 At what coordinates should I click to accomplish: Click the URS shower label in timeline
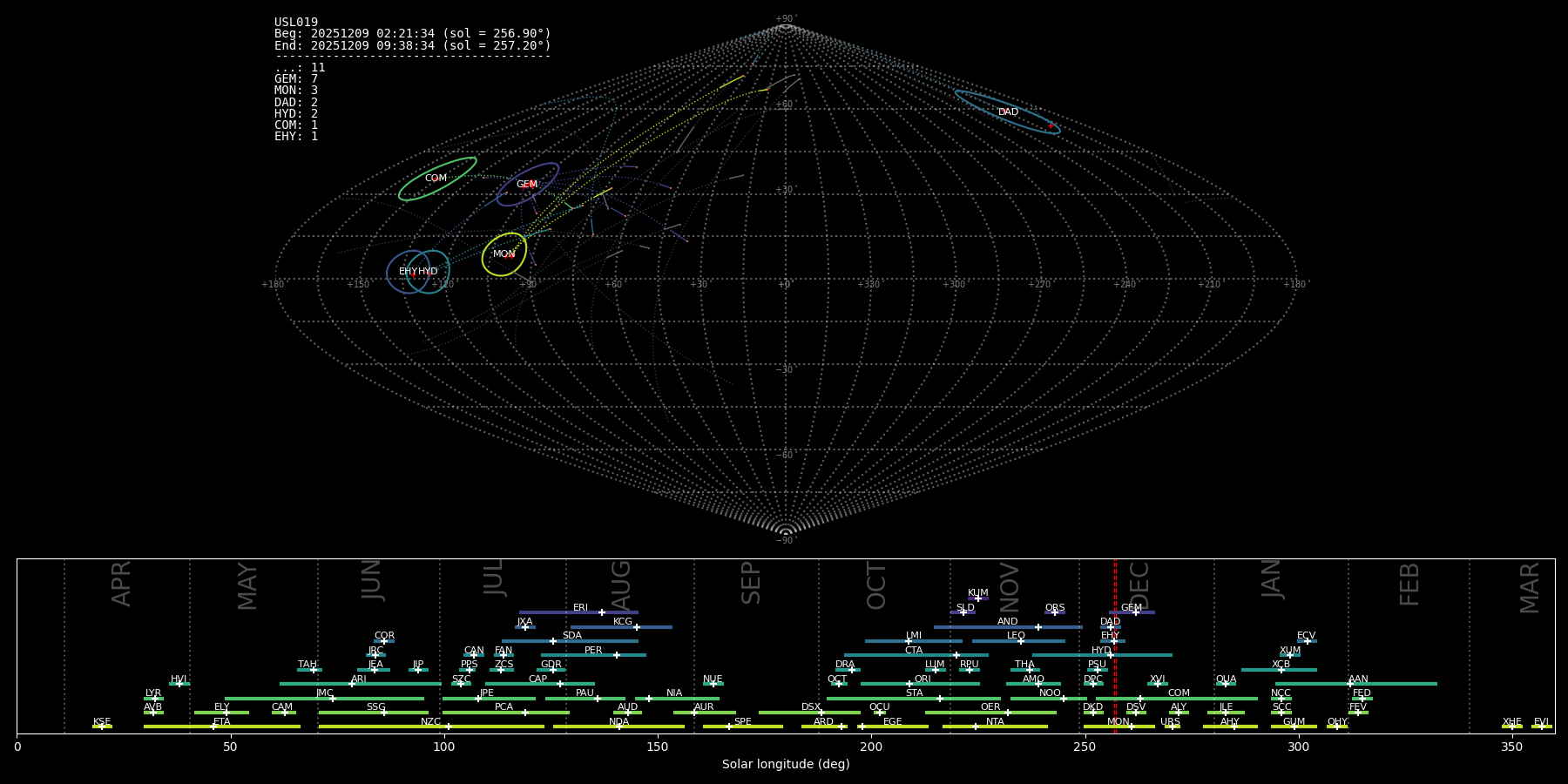point(1170,722)
